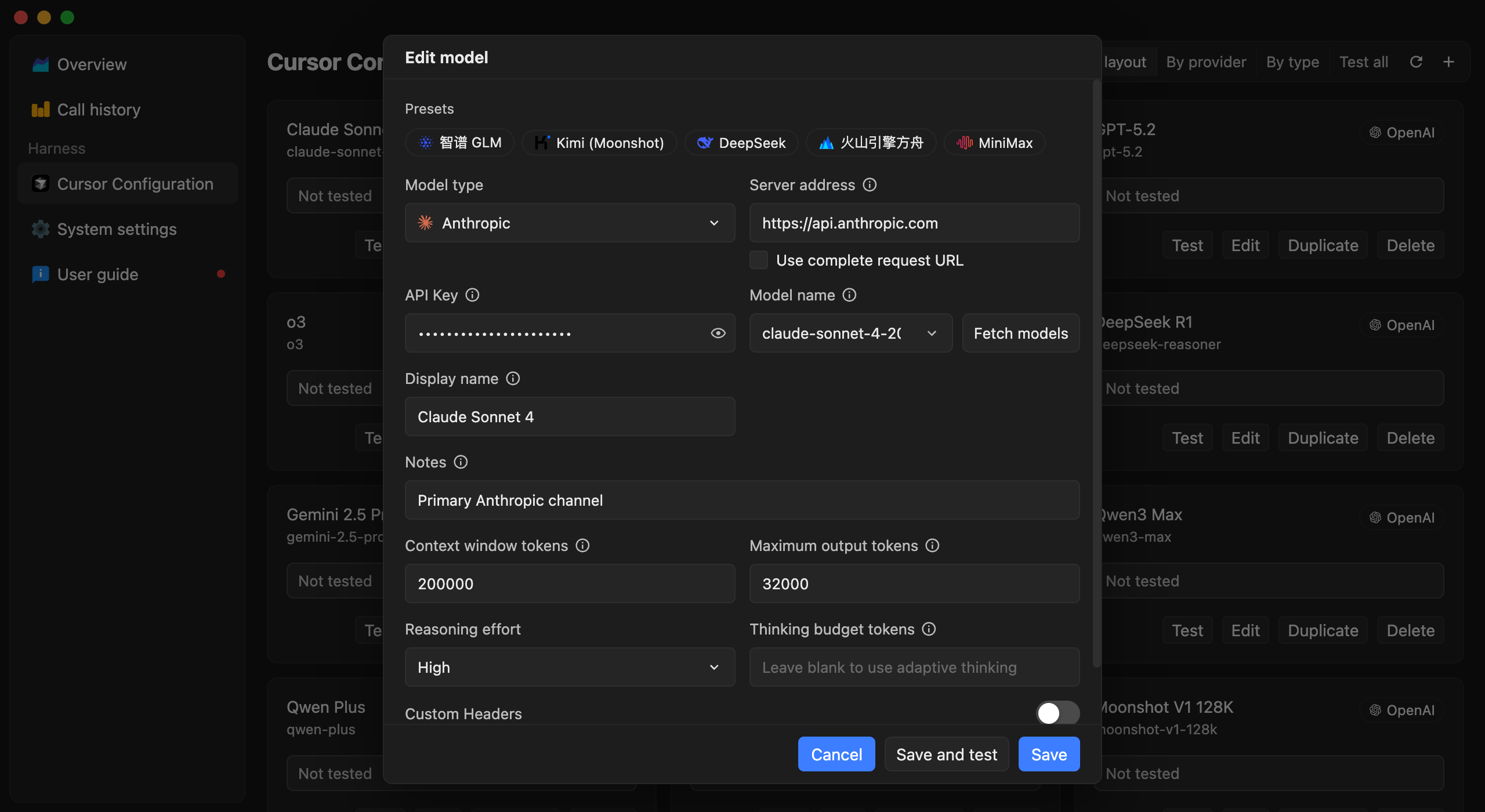1485x812 pixels.
Task: Click the Notes field Primary Anthropic channel
Action: coord(742,500)
